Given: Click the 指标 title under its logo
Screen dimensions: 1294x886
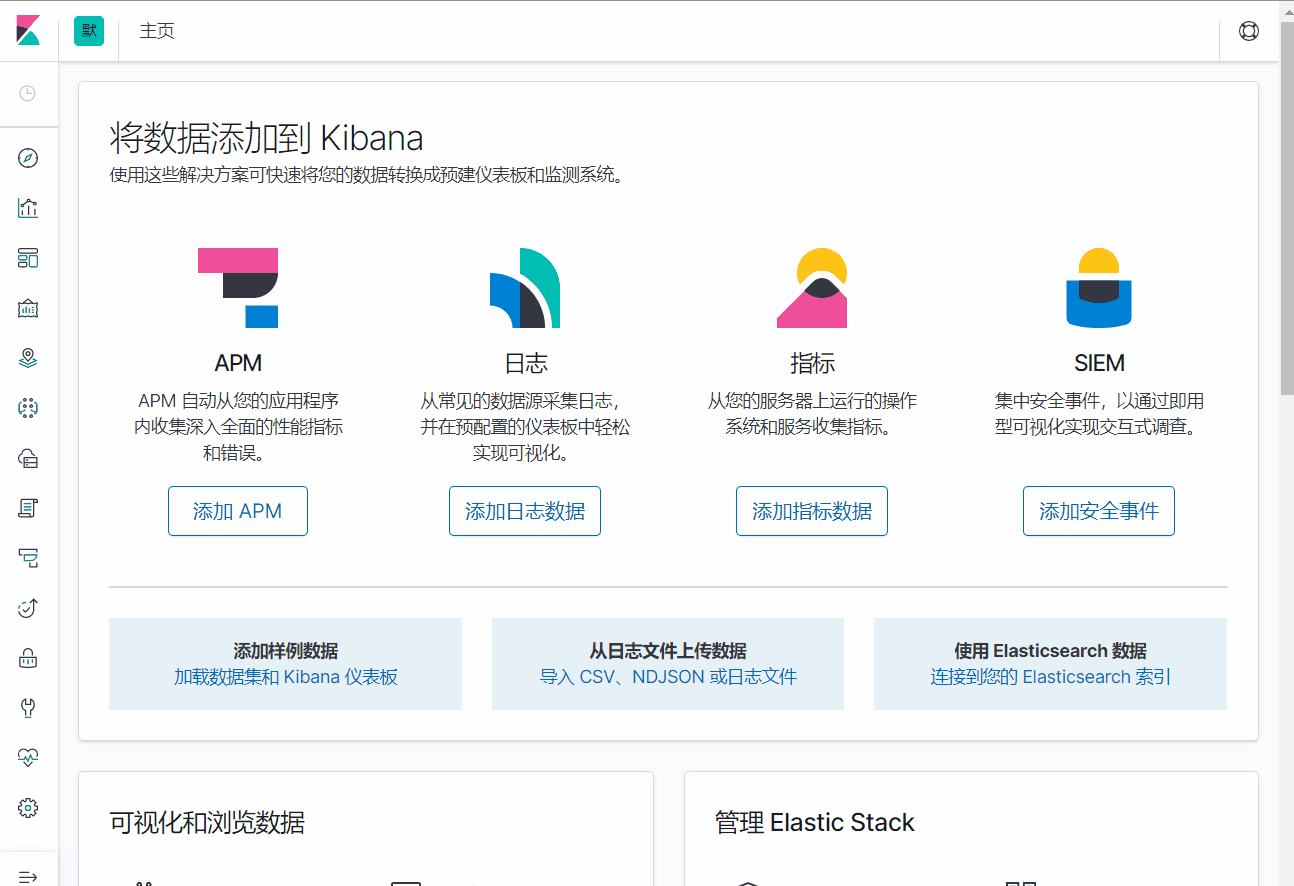Looking at the screenshot, I should 812,363.
